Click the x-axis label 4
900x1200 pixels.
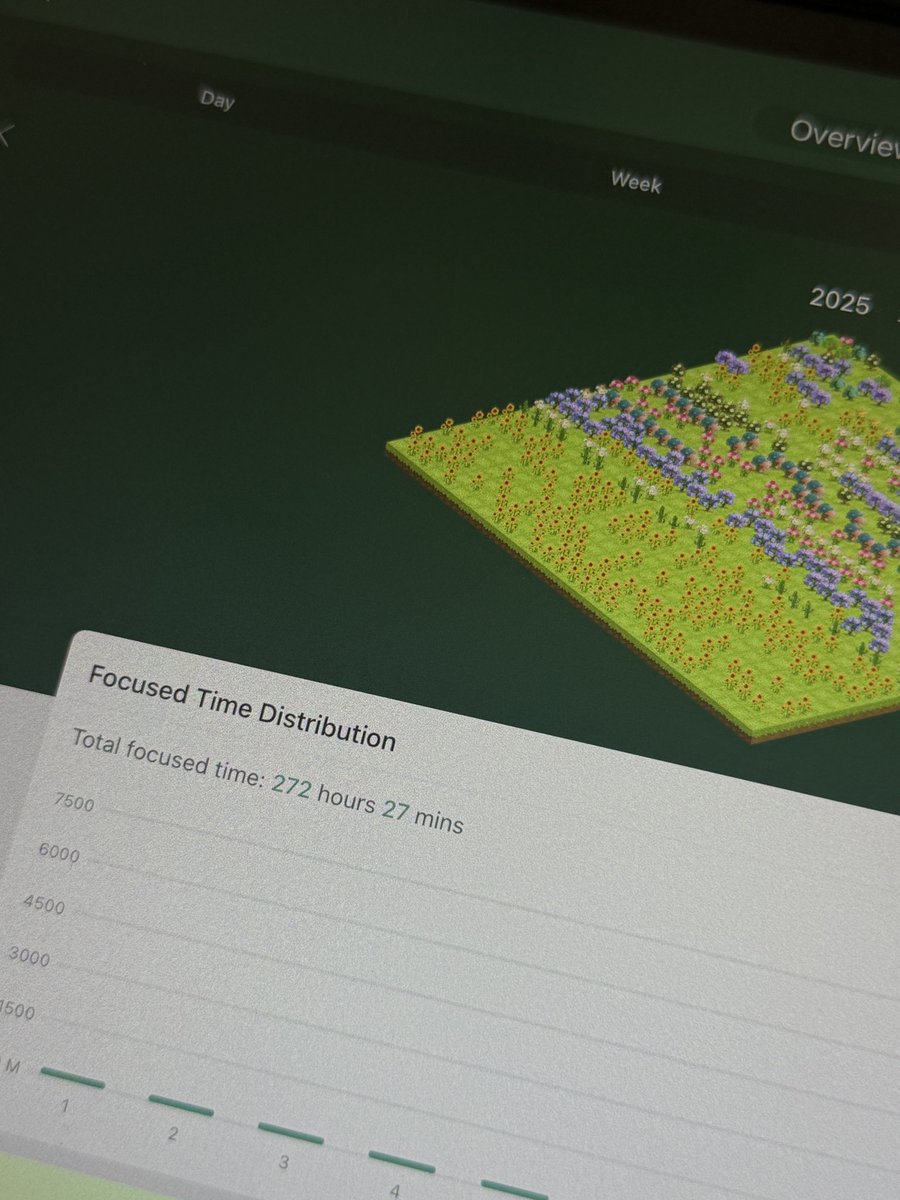pos(395,1190)
